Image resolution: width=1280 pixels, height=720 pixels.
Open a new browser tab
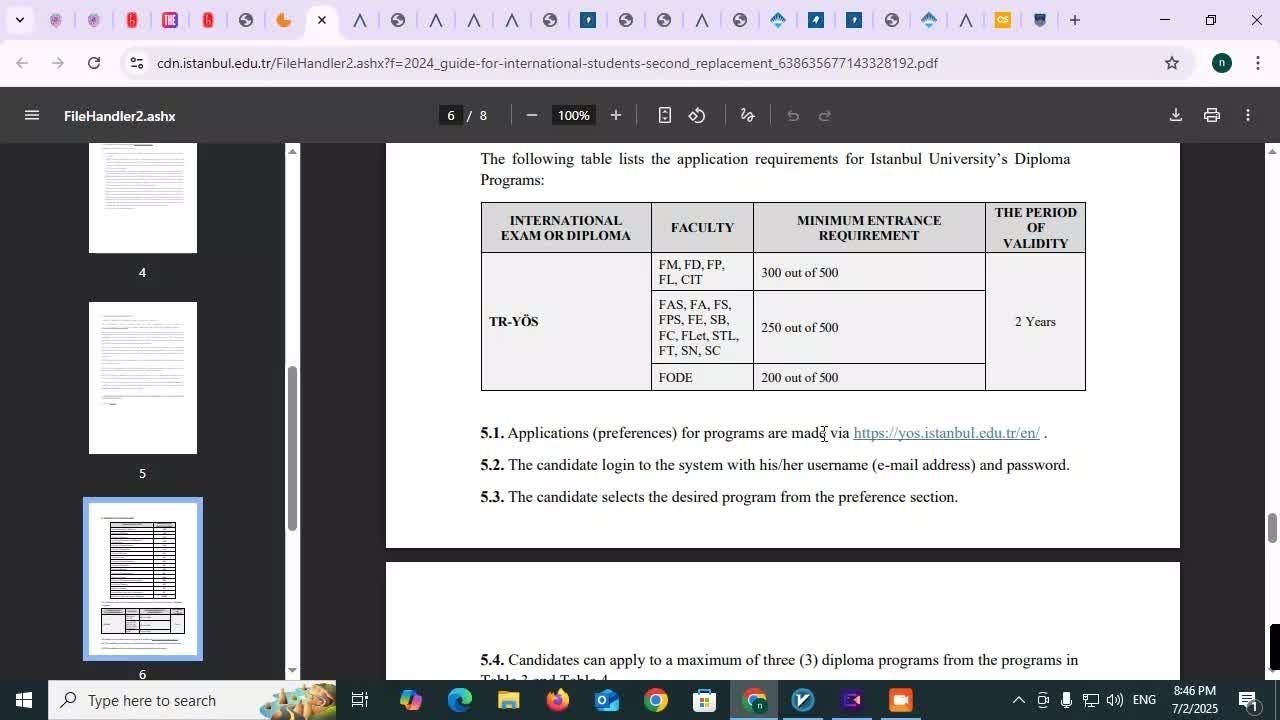coord(1074,20)
